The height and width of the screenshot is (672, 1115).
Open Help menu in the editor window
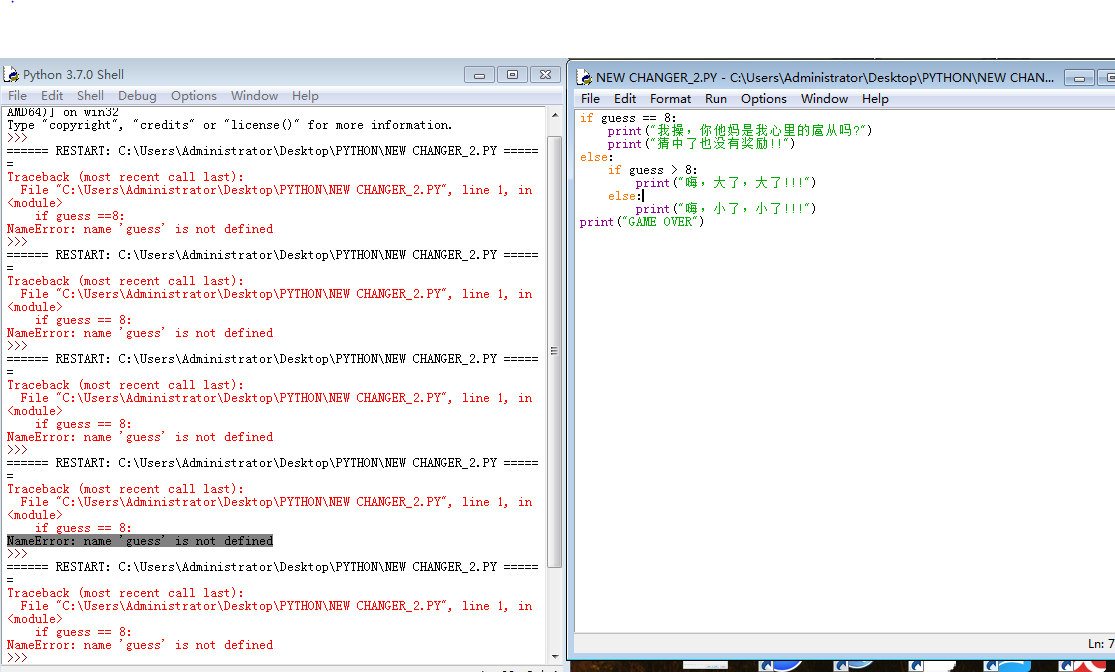(875, 98)
